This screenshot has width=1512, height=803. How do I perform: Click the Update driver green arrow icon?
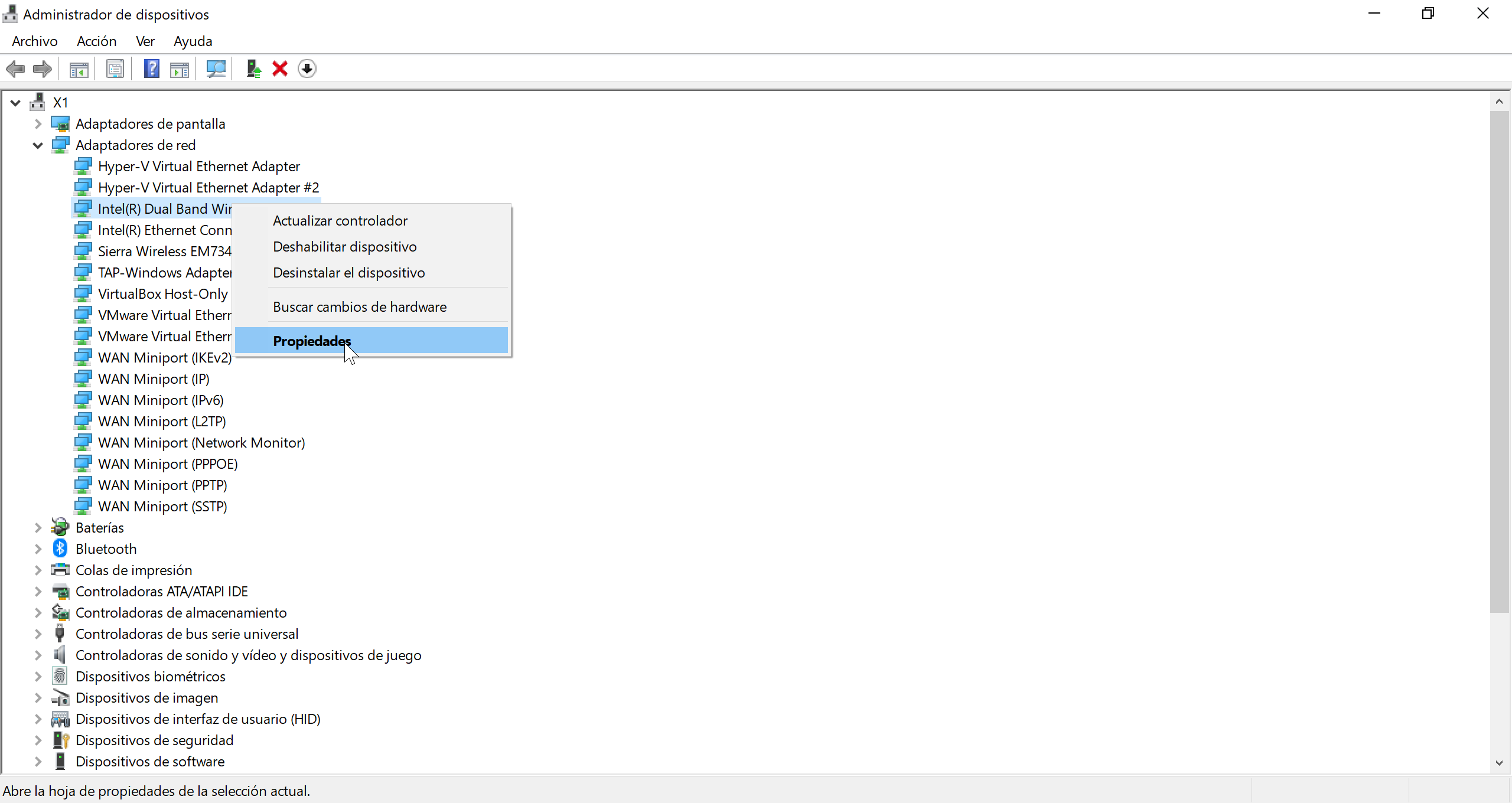click(x=254, y=69)
